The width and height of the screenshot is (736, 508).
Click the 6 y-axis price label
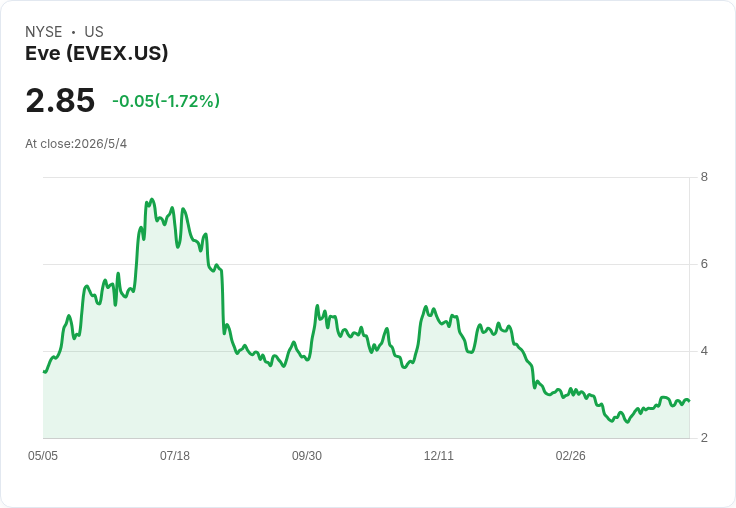704,264
